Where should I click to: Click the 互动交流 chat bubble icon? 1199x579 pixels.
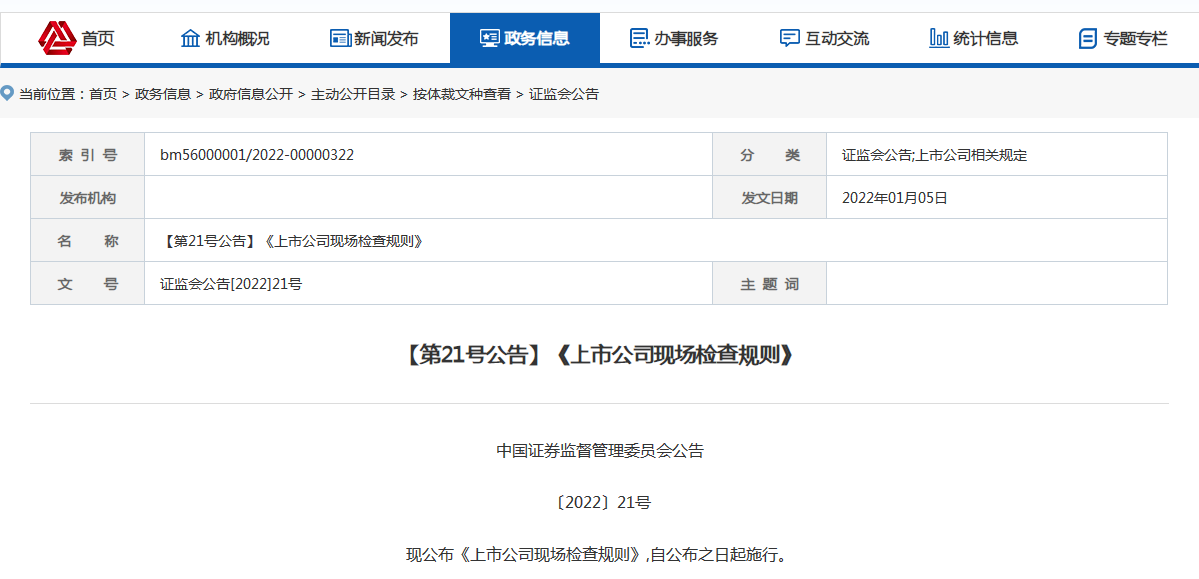pyautogui.click(x=789, y=38)
